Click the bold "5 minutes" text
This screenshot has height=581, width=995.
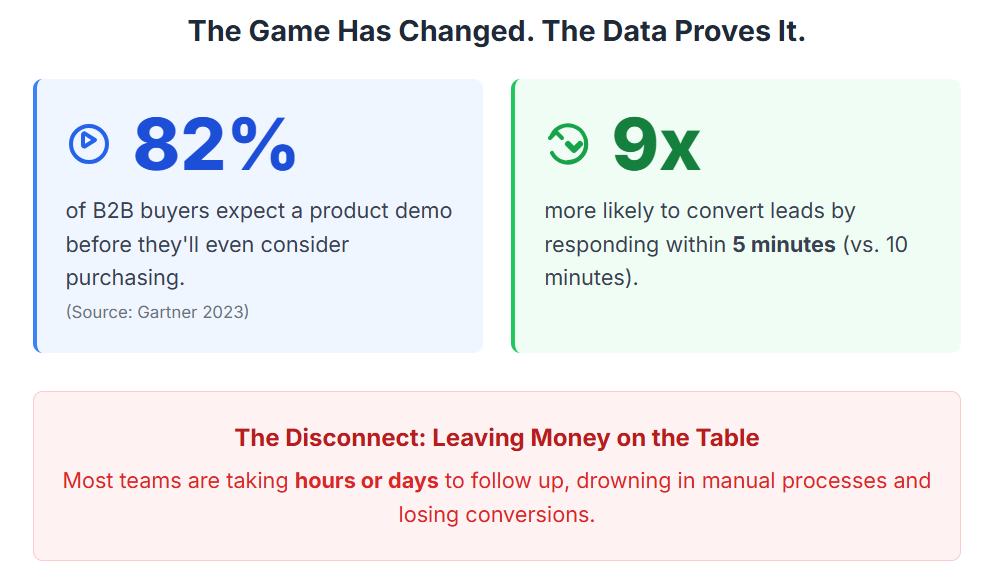pyautogui.click(x=784, y=244)
